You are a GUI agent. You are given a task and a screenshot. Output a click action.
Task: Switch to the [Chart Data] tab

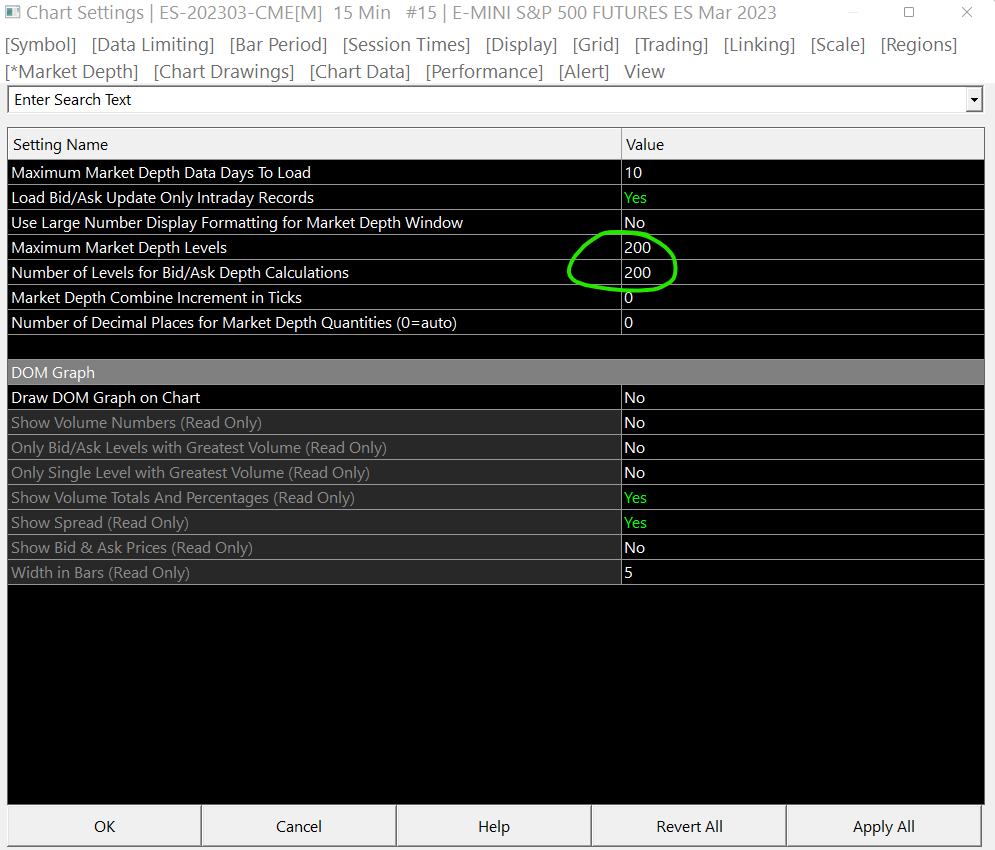[360, 72]
